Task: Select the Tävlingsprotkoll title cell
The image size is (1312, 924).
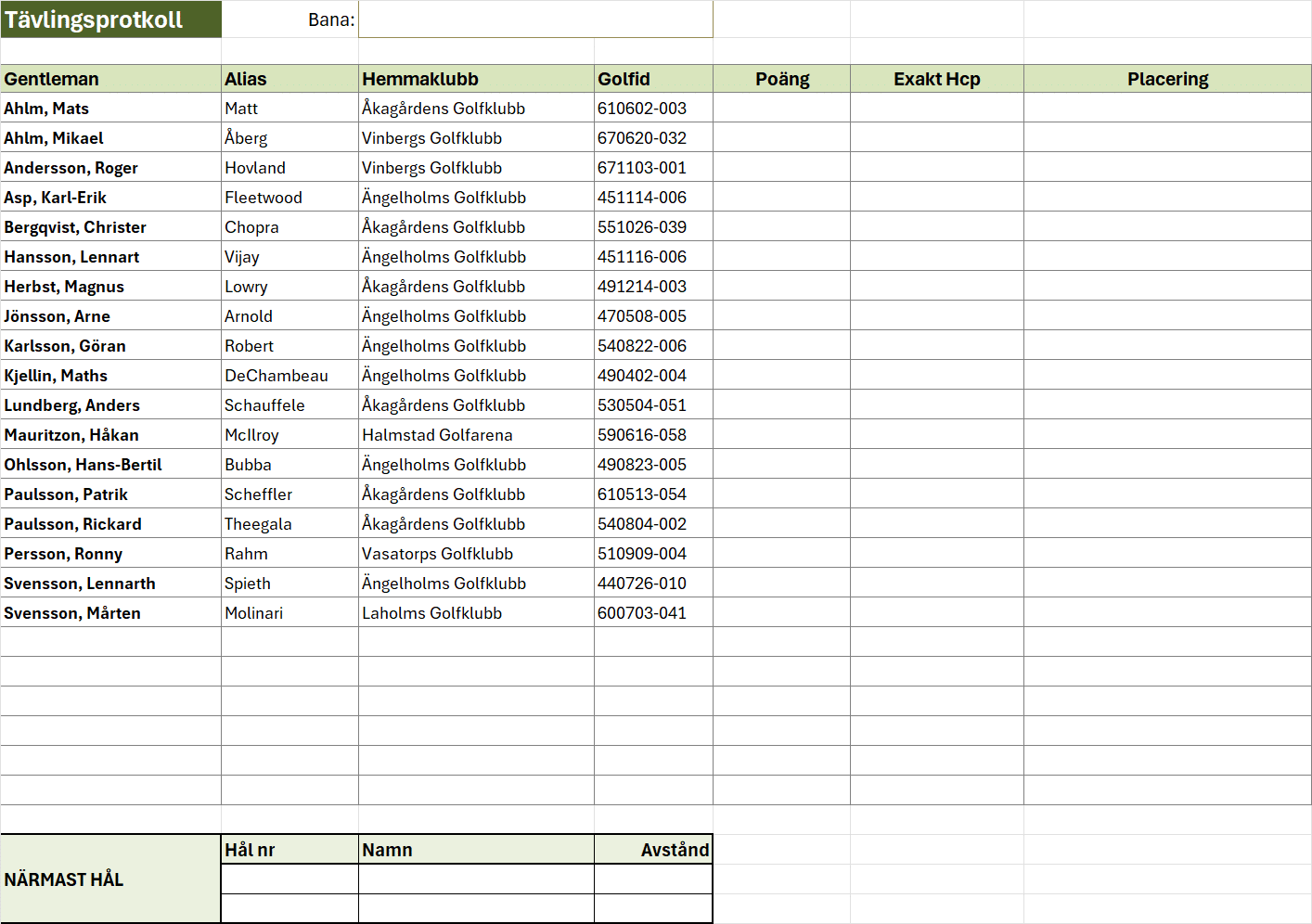Action: 110,19
